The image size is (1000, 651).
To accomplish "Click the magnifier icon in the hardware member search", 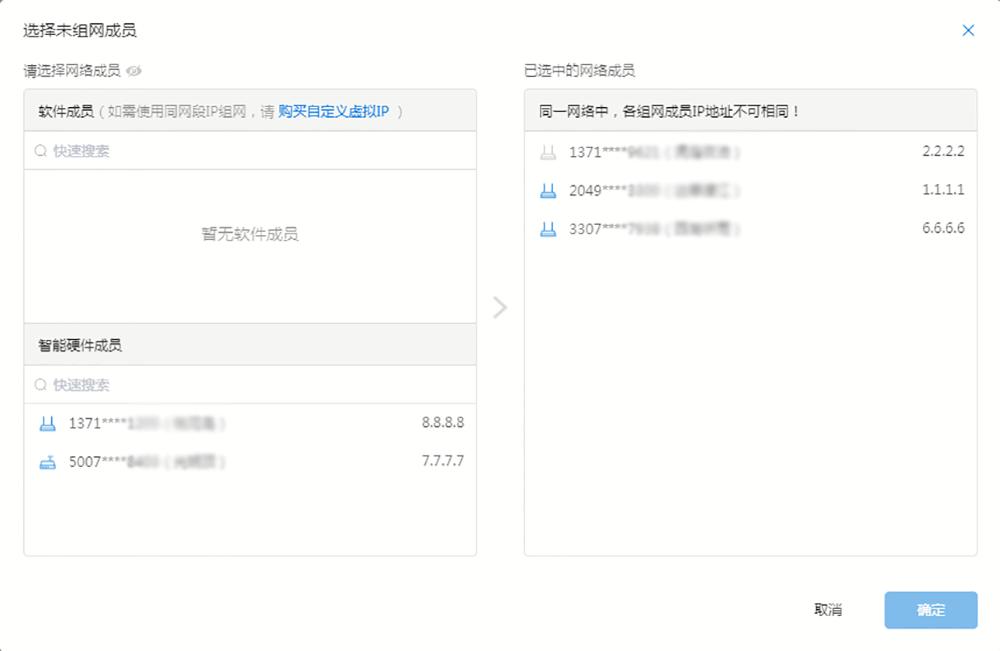I will [41, 384].
